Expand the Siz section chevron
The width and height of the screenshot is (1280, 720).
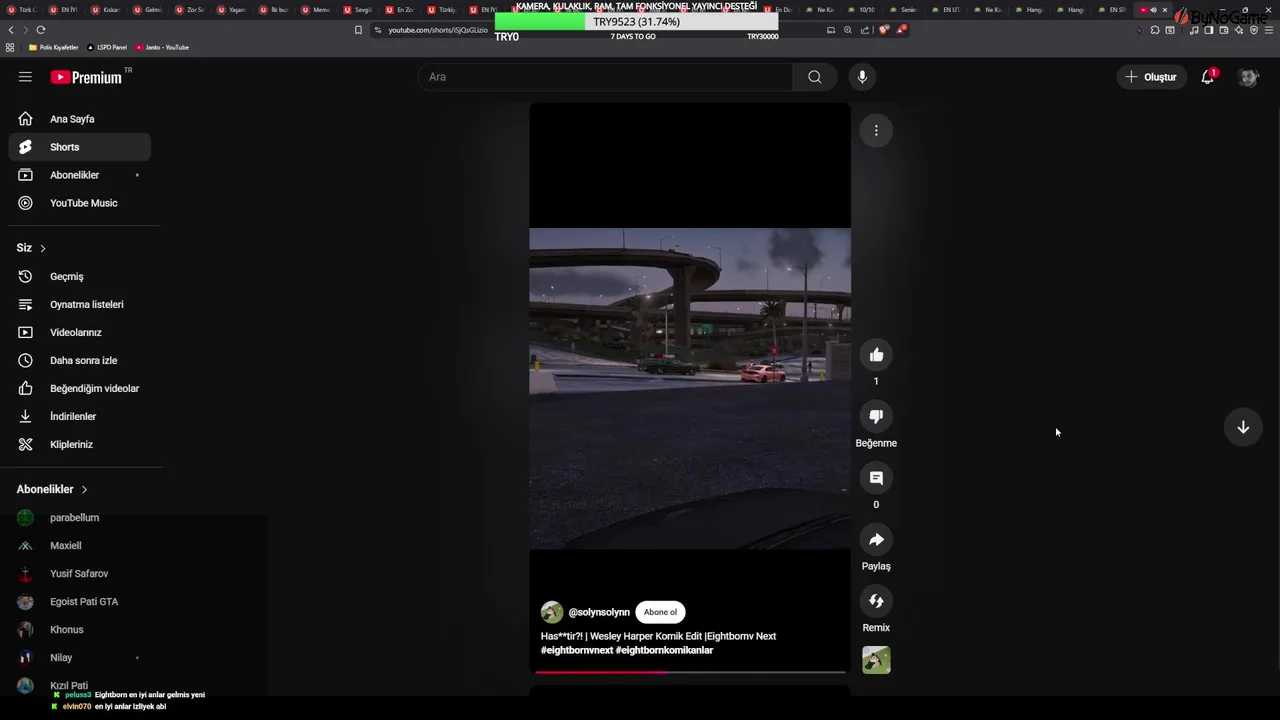tap(42, 248)
